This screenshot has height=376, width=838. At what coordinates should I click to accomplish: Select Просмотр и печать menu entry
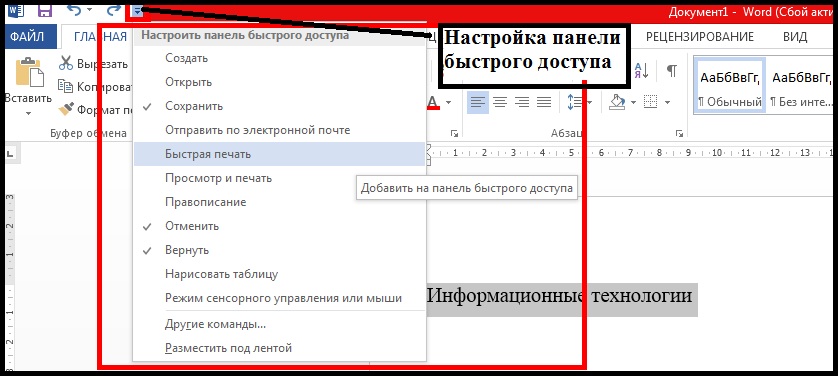pos(280,178)
